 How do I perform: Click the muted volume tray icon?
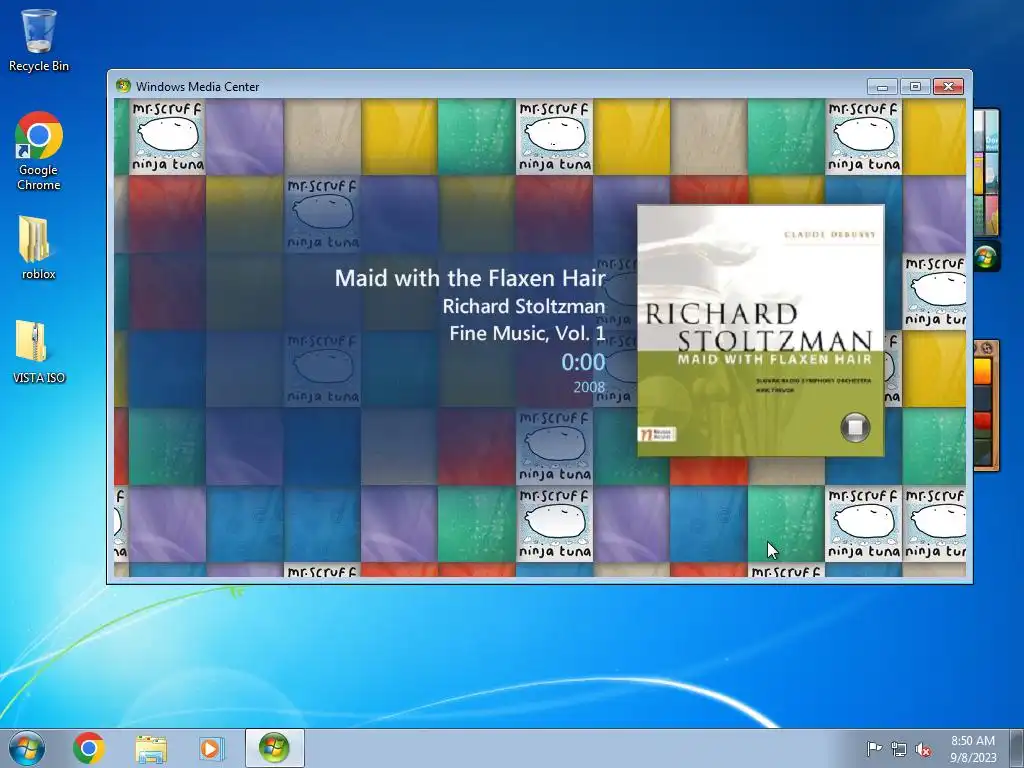(x=923, y=749)
